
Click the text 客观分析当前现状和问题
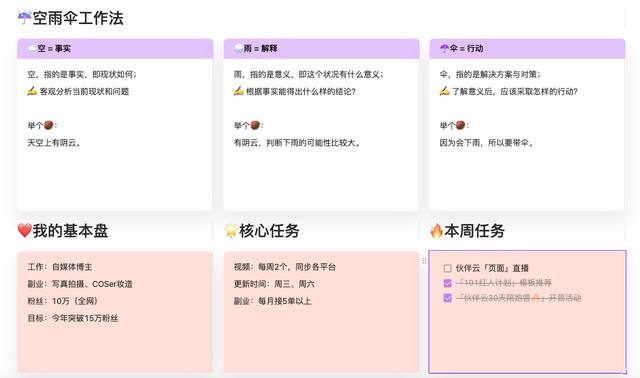[x=84, y=91]
